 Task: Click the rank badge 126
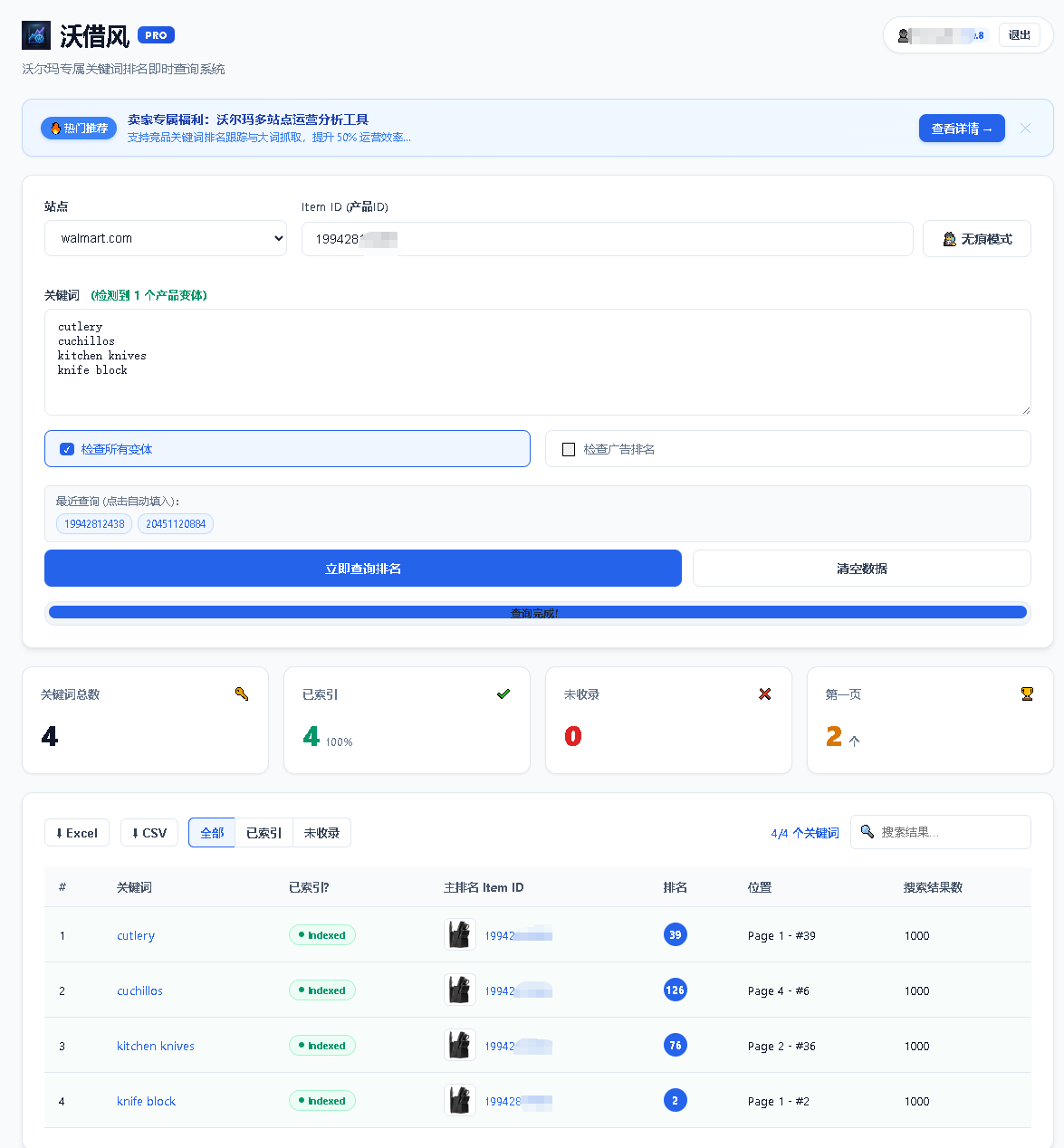[x=676, y=990]
